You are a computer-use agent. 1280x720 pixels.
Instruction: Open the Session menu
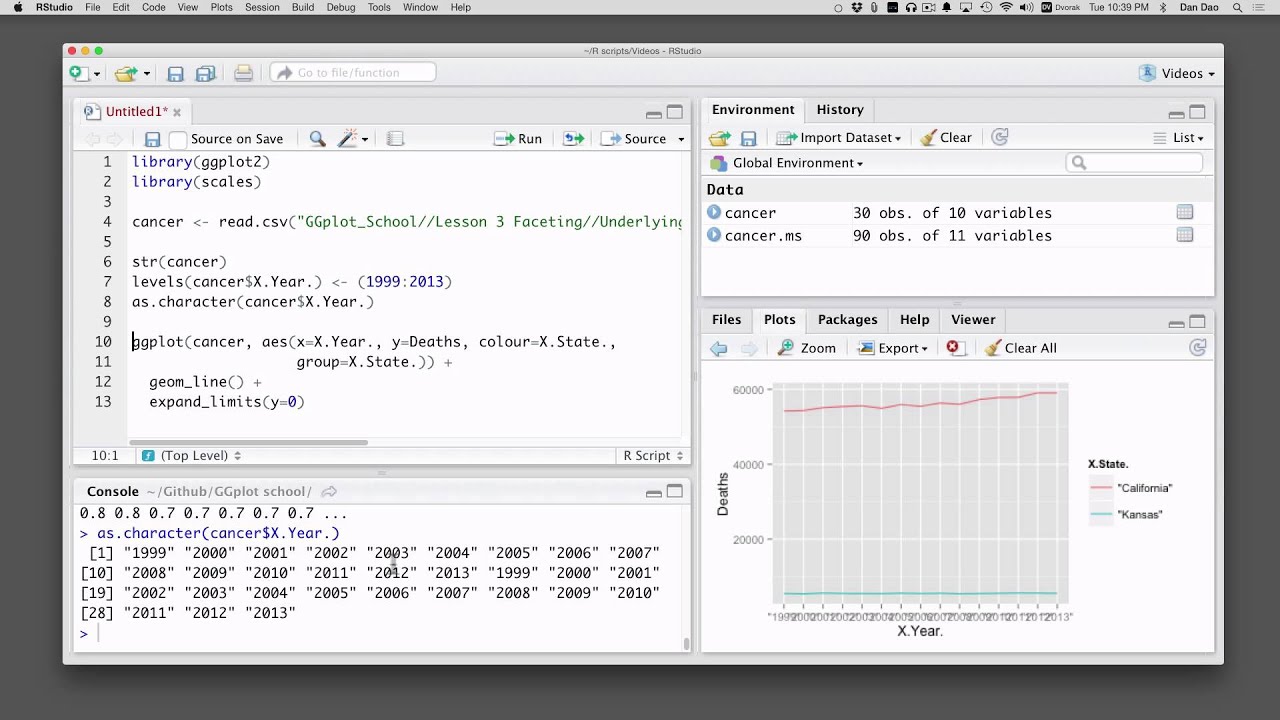262,7
